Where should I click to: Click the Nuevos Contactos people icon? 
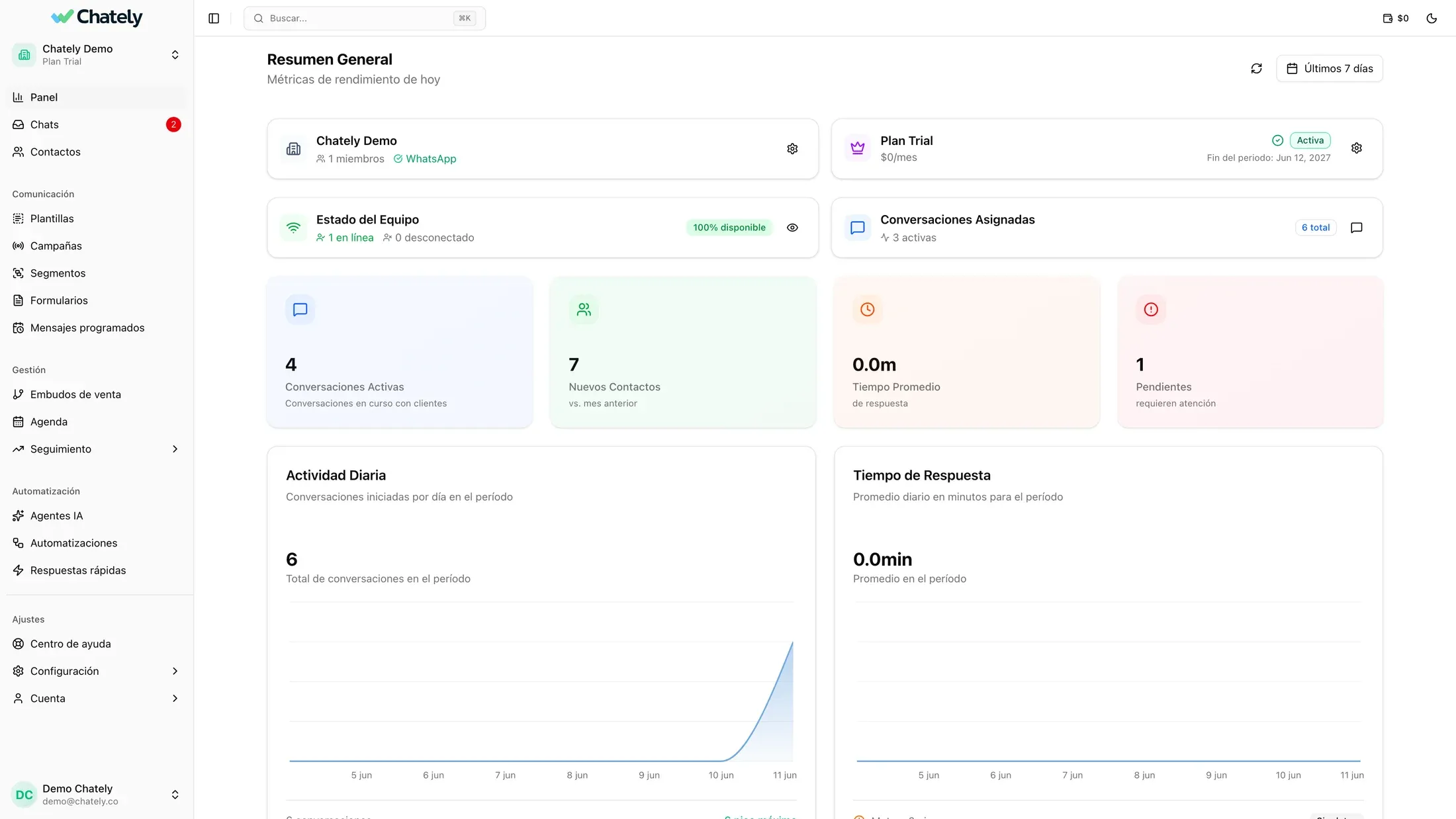tap(584, 310)
